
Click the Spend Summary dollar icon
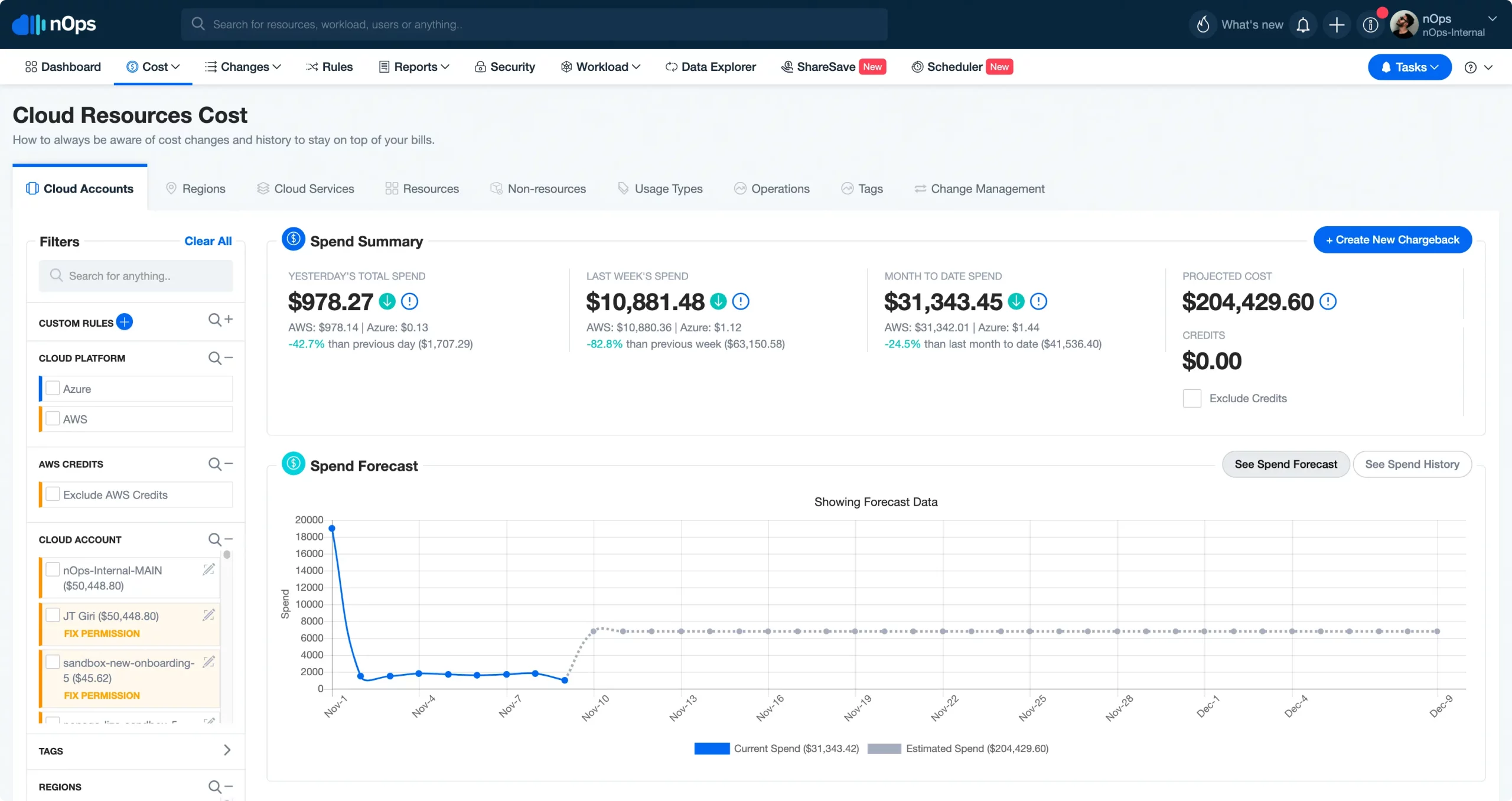point(294,239)
